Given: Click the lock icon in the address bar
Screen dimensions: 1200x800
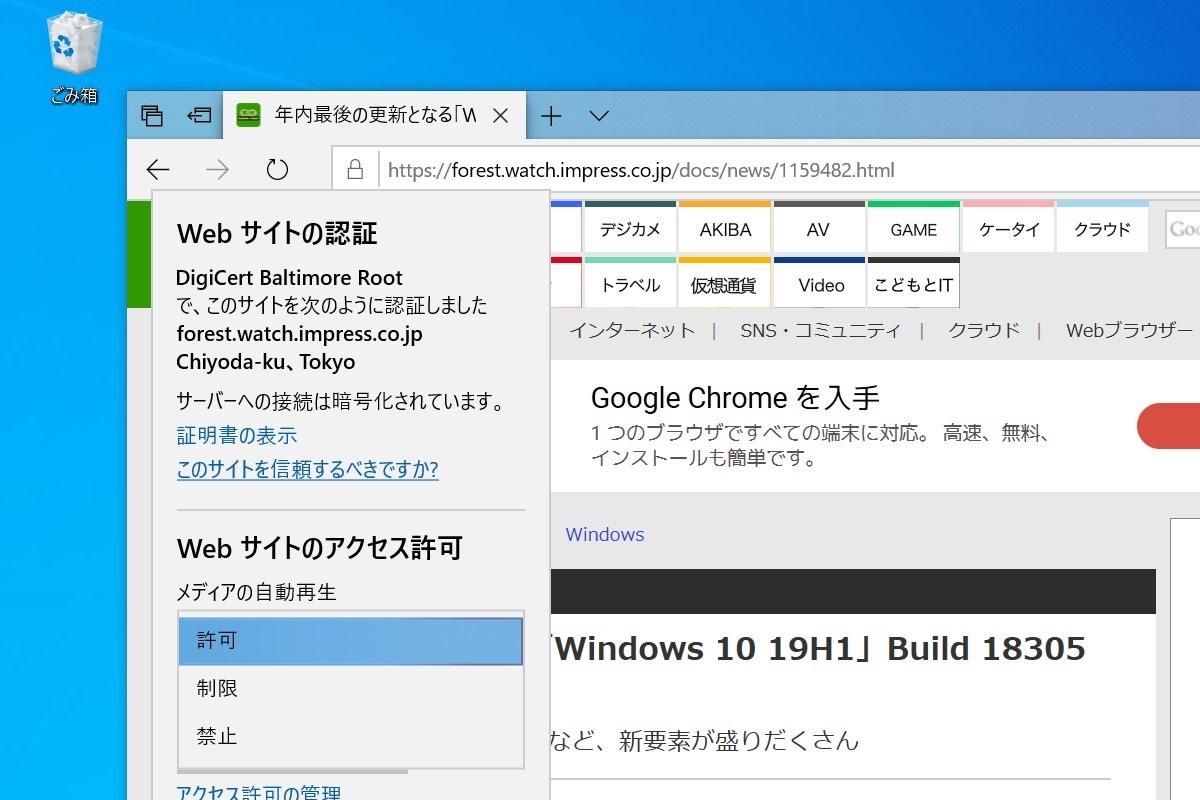Looking at the screenshot, I should [356, 170].
